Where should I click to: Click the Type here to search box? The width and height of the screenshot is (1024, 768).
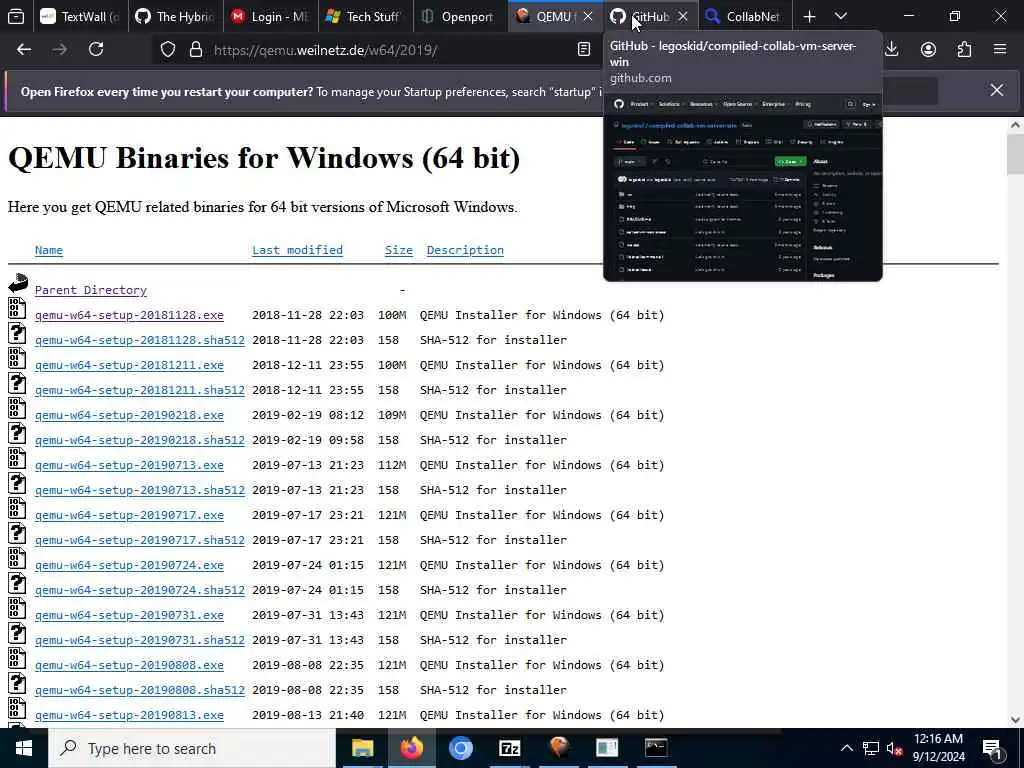click(x=192, y=748)
